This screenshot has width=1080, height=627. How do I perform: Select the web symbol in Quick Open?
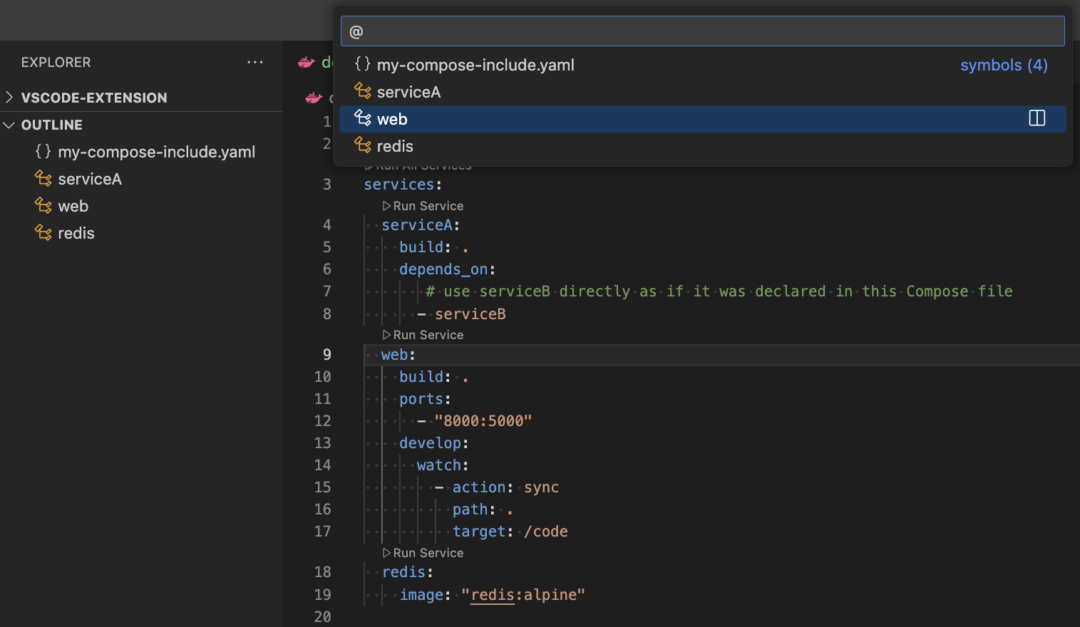click(x=390, y=118)
